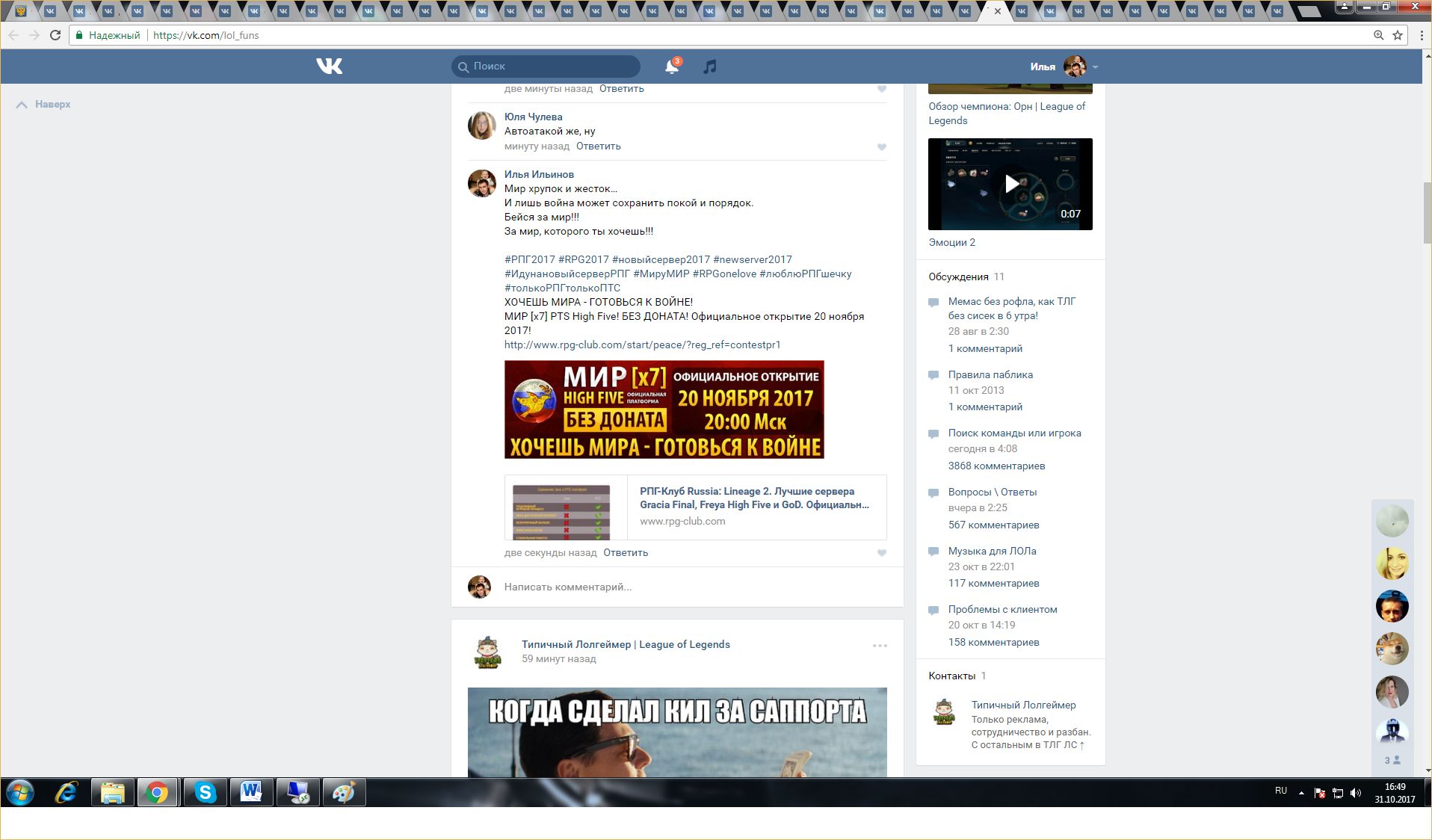Open Типичный Лолгеймер | League of Legends post title
Viewport: 1432px width, 840px height.
pyautogui.click(x=626, y=645)
